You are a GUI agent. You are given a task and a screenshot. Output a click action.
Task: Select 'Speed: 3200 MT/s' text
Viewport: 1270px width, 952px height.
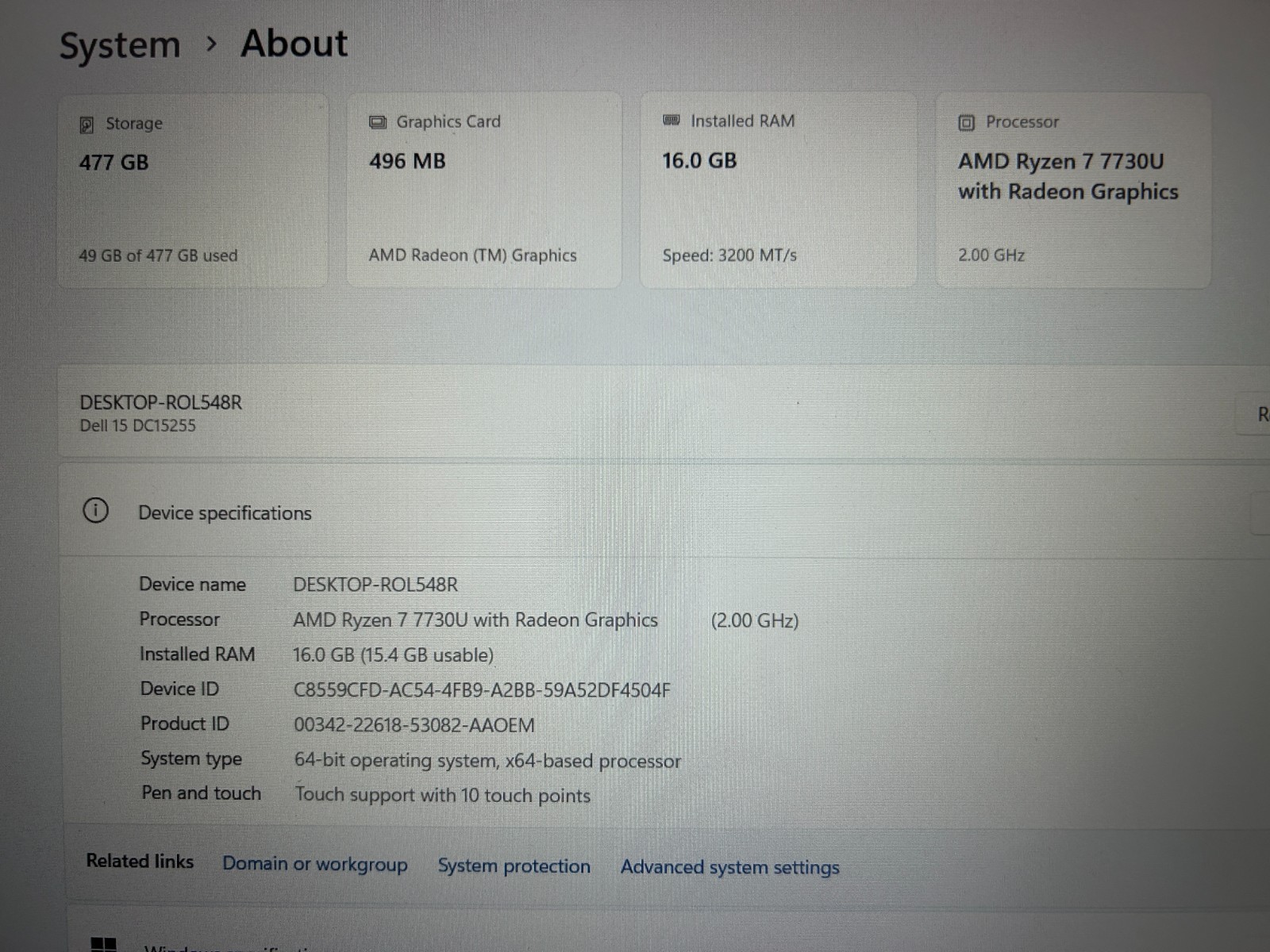(x=729, y=255)
